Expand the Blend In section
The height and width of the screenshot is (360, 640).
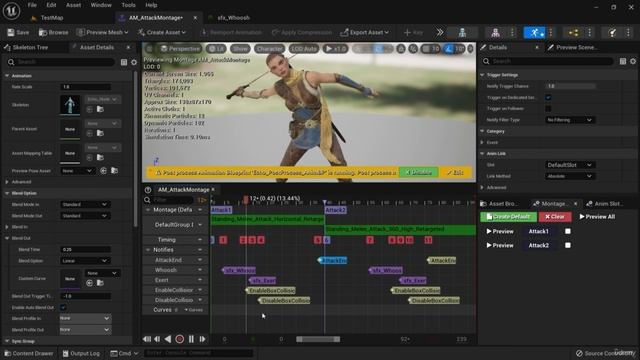(7, 227)
